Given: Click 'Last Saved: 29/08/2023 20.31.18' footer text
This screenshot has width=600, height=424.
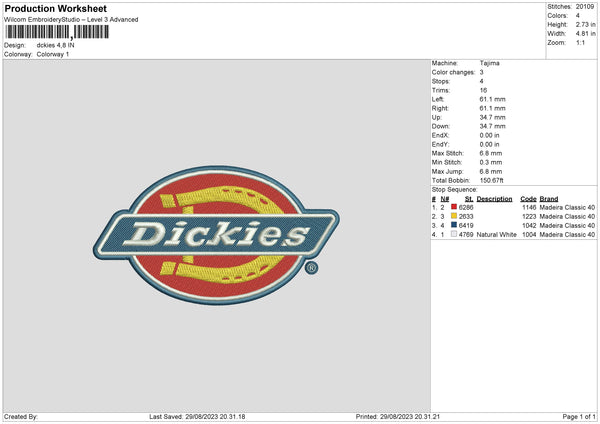Looking at the screenshot, I should tap(197, 416).
